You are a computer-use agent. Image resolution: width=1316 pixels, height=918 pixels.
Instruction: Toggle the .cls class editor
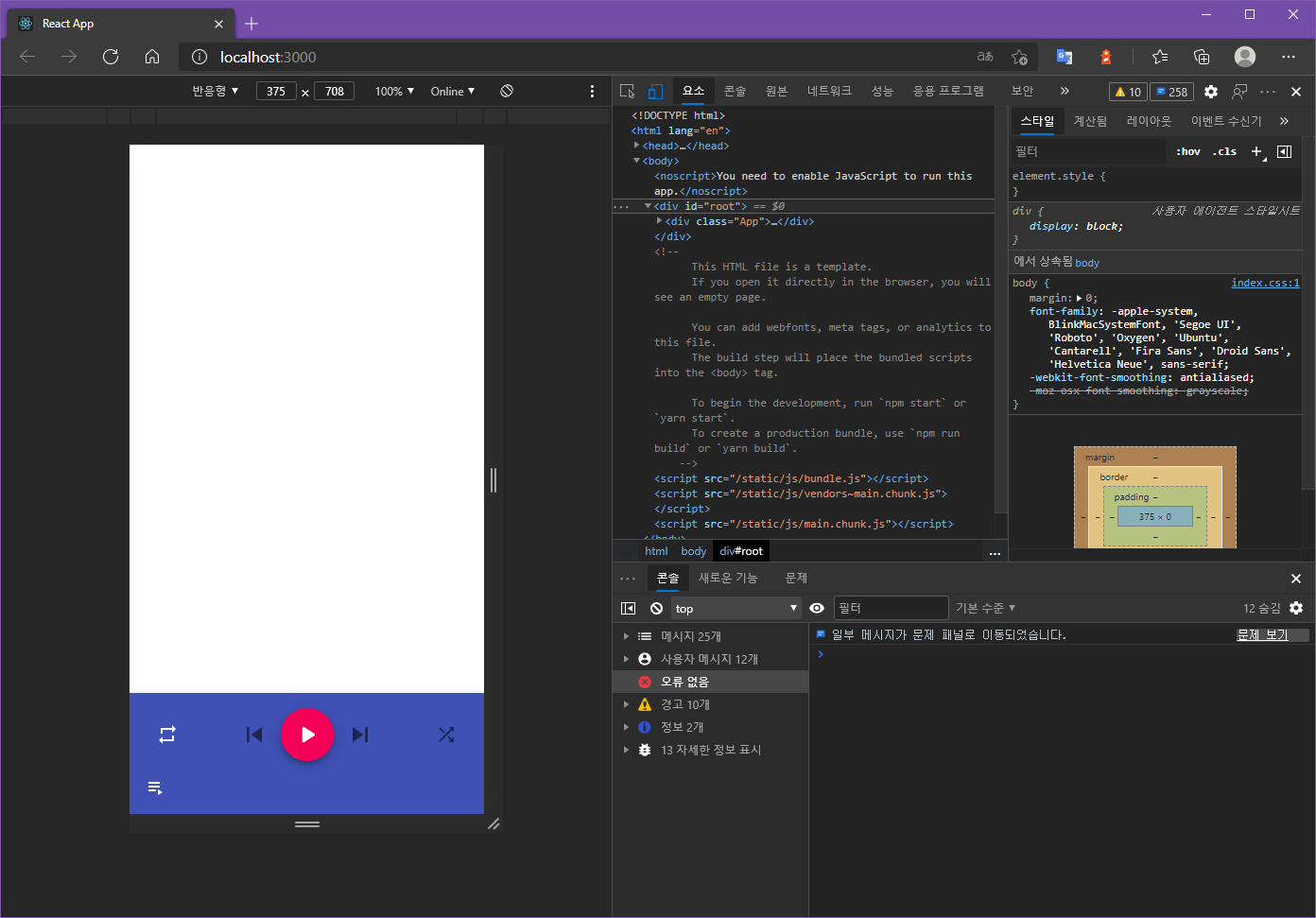pos(1225,151)
